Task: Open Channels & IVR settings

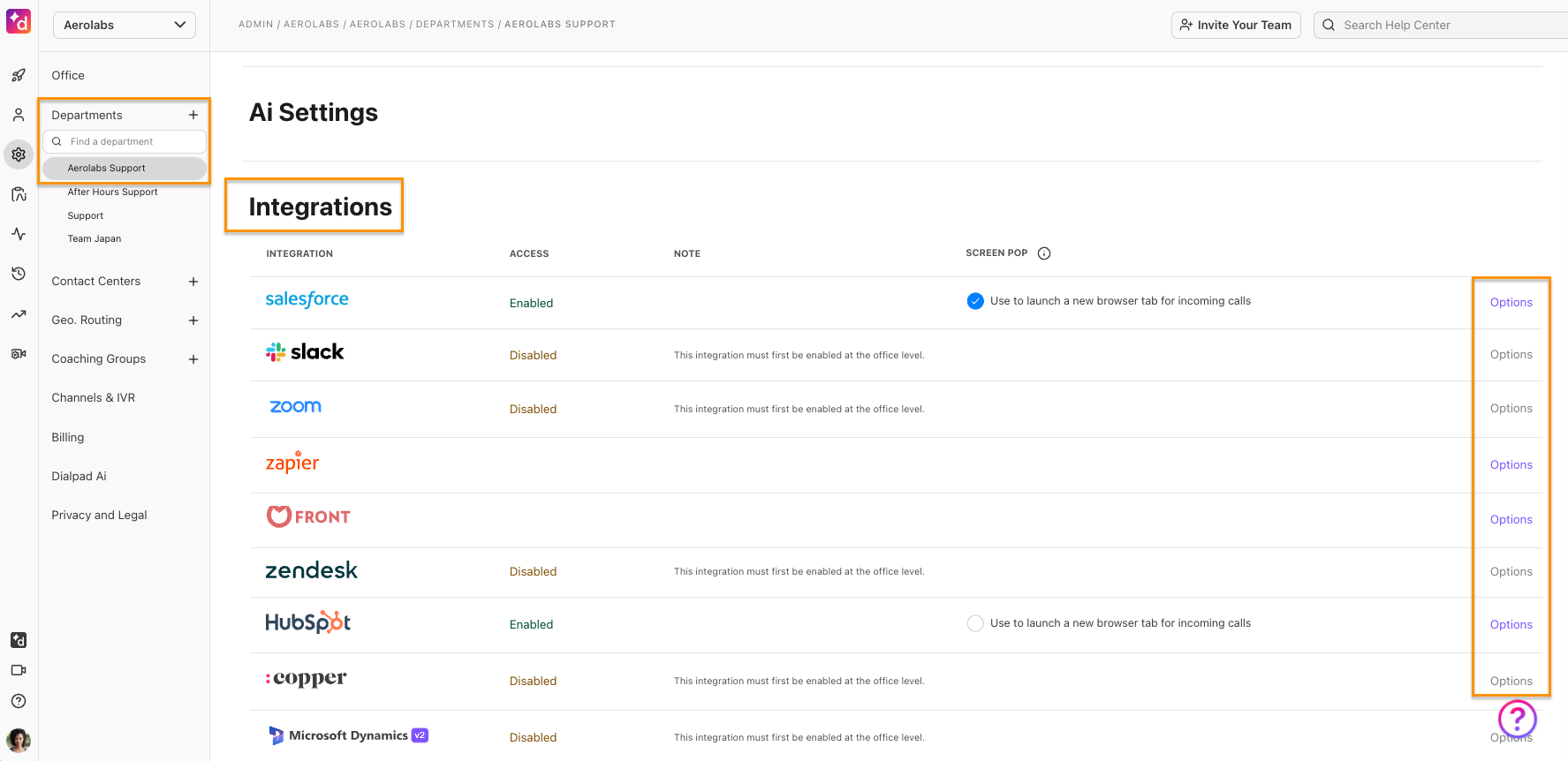Action: point(94,398)
